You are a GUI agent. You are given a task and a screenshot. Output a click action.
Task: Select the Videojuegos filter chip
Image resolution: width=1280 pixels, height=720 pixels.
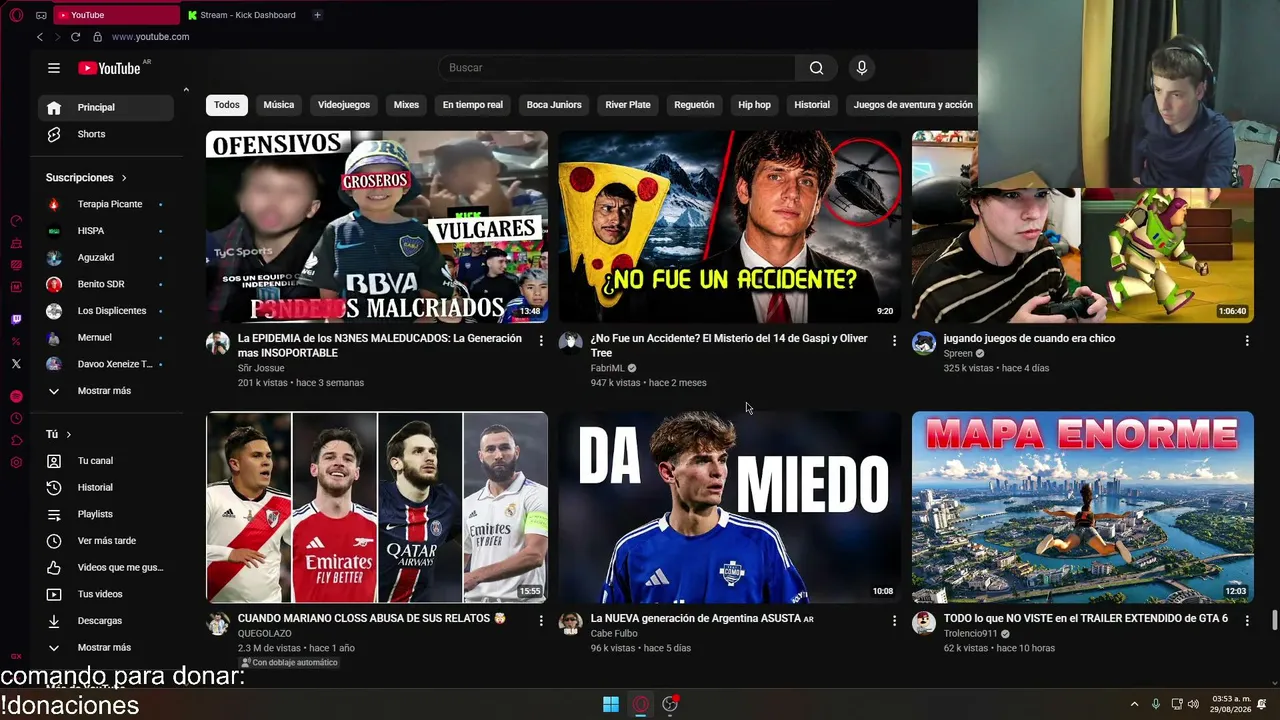click(x=344, y=105)
